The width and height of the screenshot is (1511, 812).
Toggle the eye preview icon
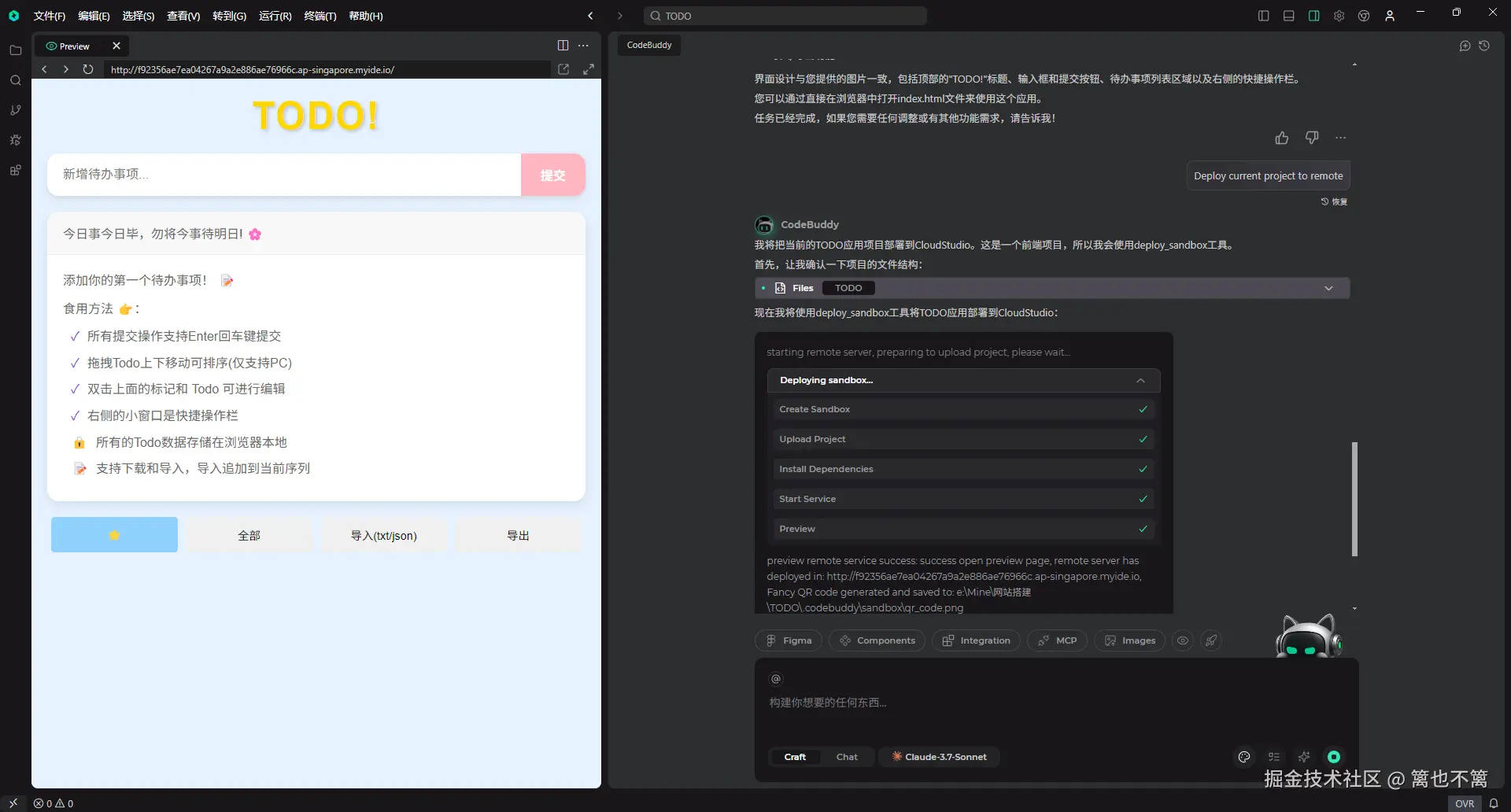click(1183, 640)
